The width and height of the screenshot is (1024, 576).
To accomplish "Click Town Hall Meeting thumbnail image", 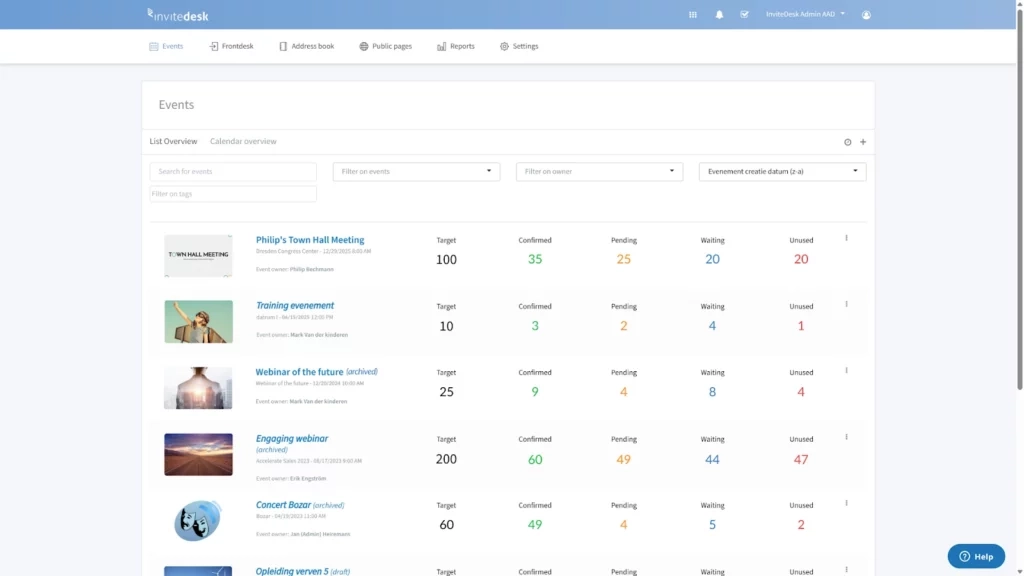I will coord(198,255).
